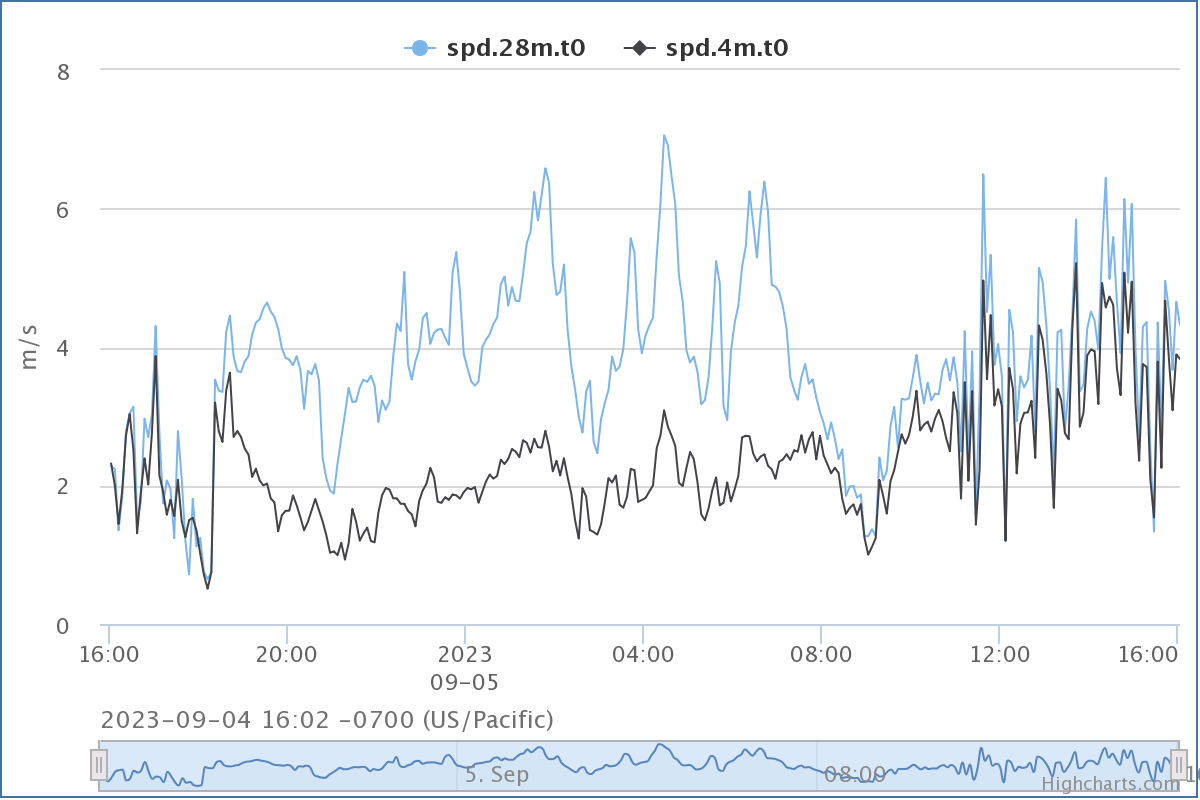Image resolution: width=1200 pixels, height=800 pixels.
Task: Click the timestamp text above the navigator
Action: pos(327,719)
